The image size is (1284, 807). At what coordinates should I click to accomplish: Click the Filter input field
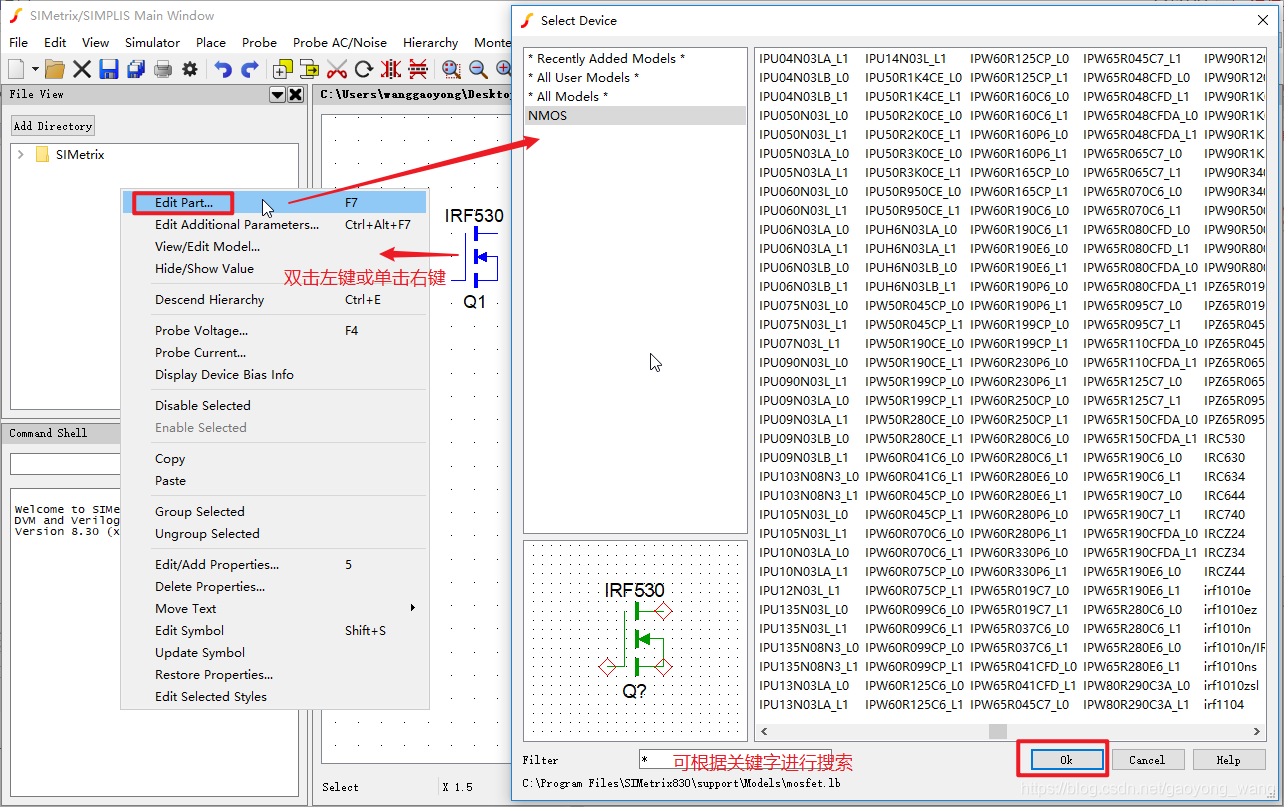(734, 760)
